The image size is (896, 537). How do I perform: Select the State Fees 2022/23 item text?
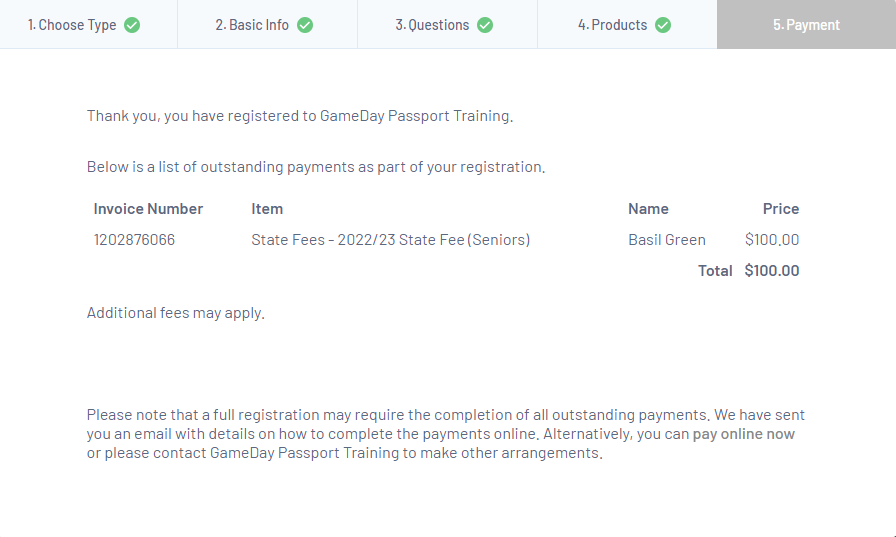pos(390,240)
